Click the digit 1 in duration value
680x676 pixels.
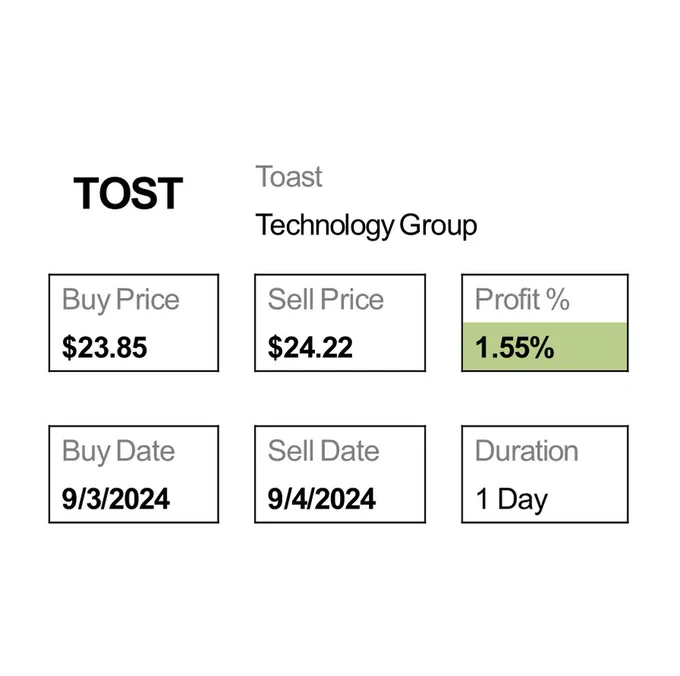tap(483, 499)
